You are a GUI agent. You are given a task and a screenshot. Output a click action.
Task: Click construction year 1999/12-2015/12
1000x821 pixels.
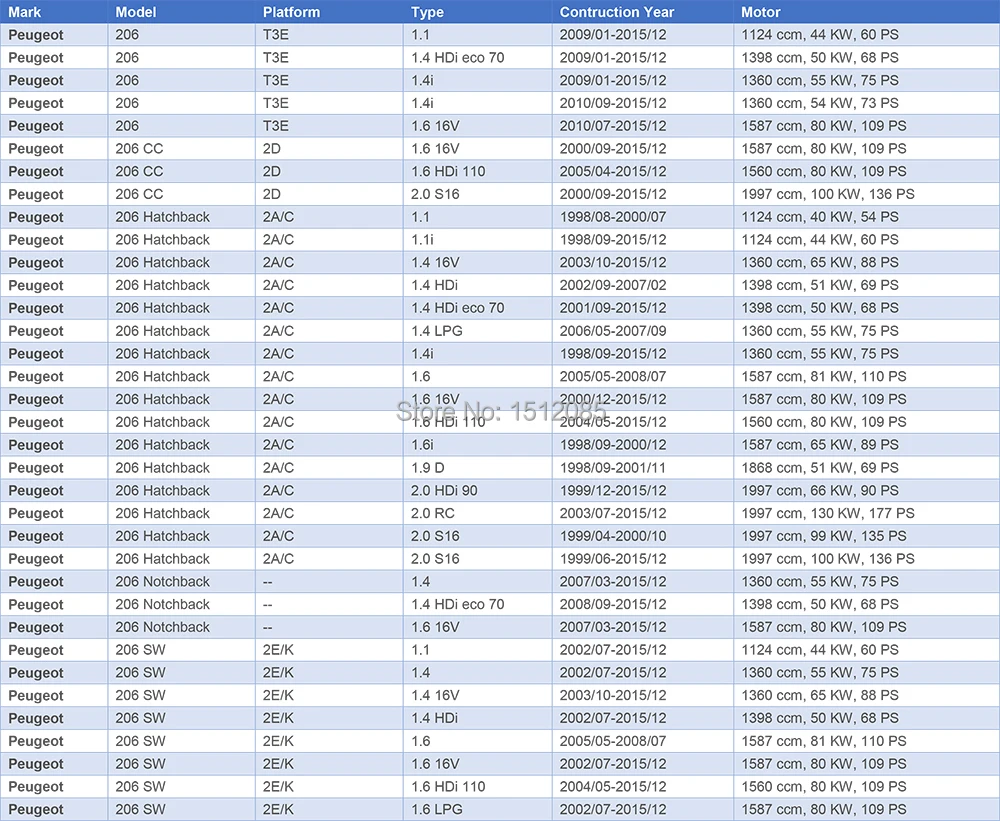point(613,491)
